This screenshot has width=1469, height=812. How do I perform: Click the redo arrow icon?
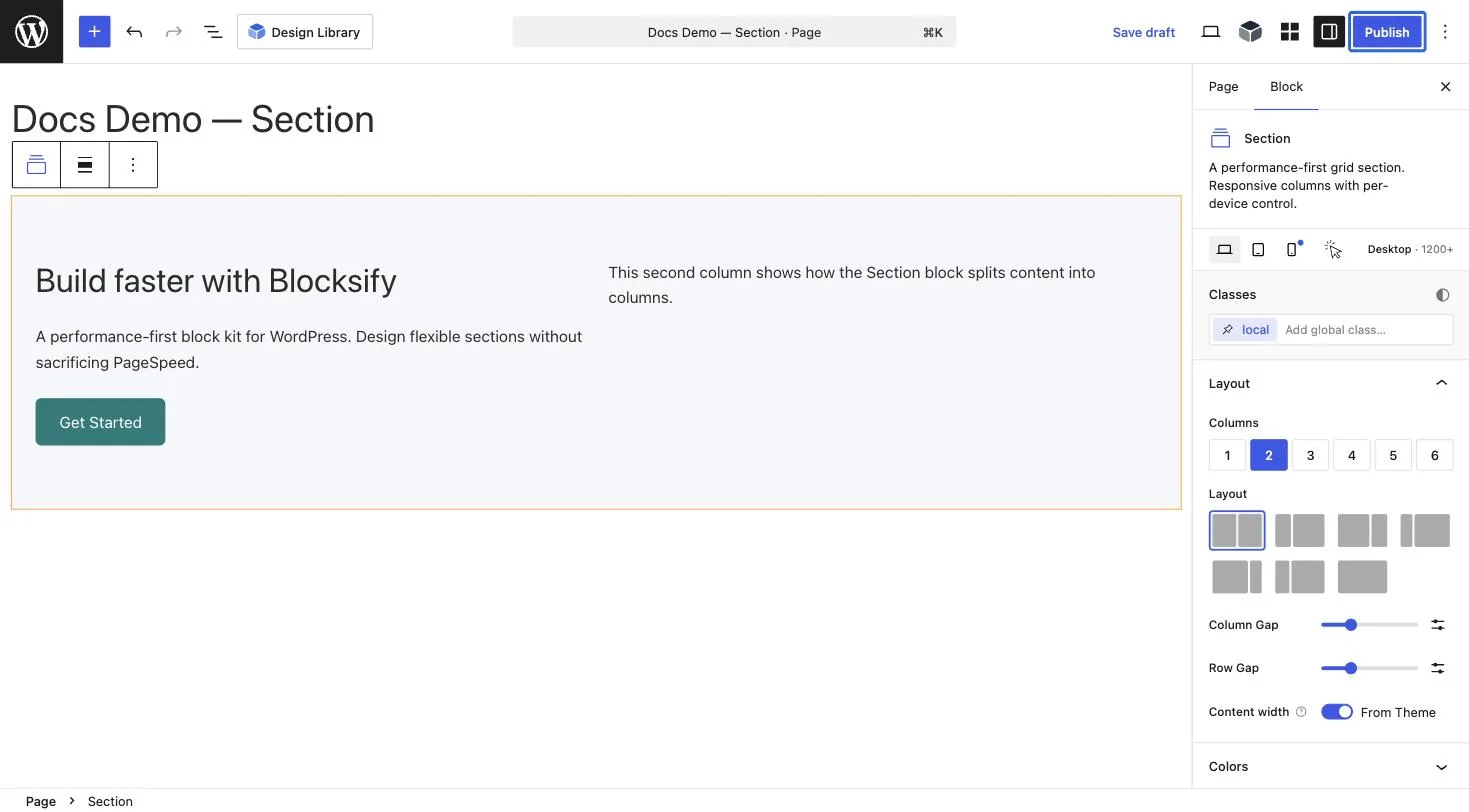coord(173,32)
